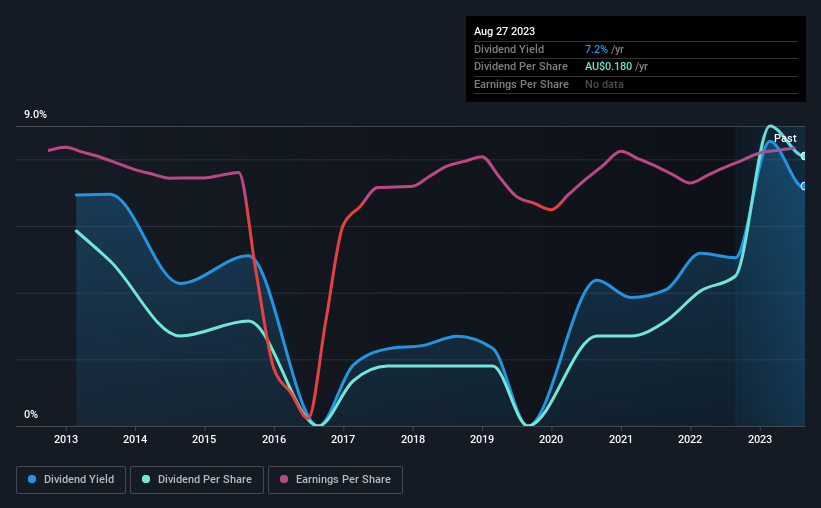Screen dimensions: 821x508
Task: Toggle the Dividend Yield legend button
Action: (x=71, y=480)
